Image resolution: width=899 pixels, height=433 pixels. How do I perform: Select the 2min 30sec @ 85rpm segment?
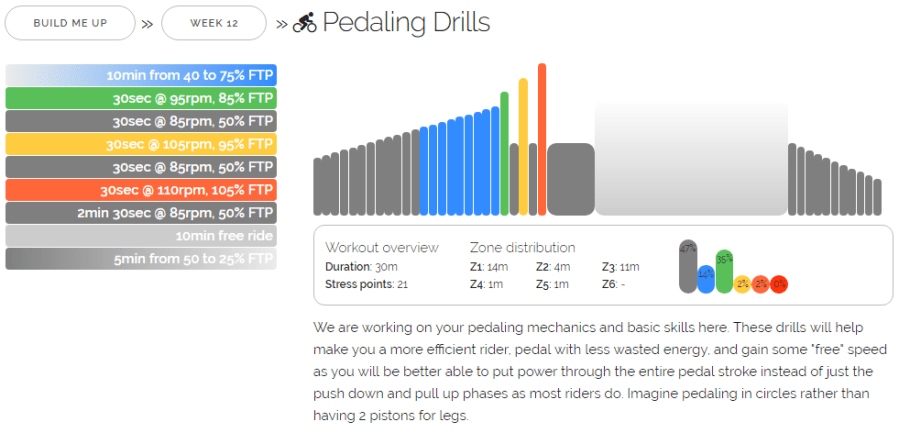[x=141, y=213]
